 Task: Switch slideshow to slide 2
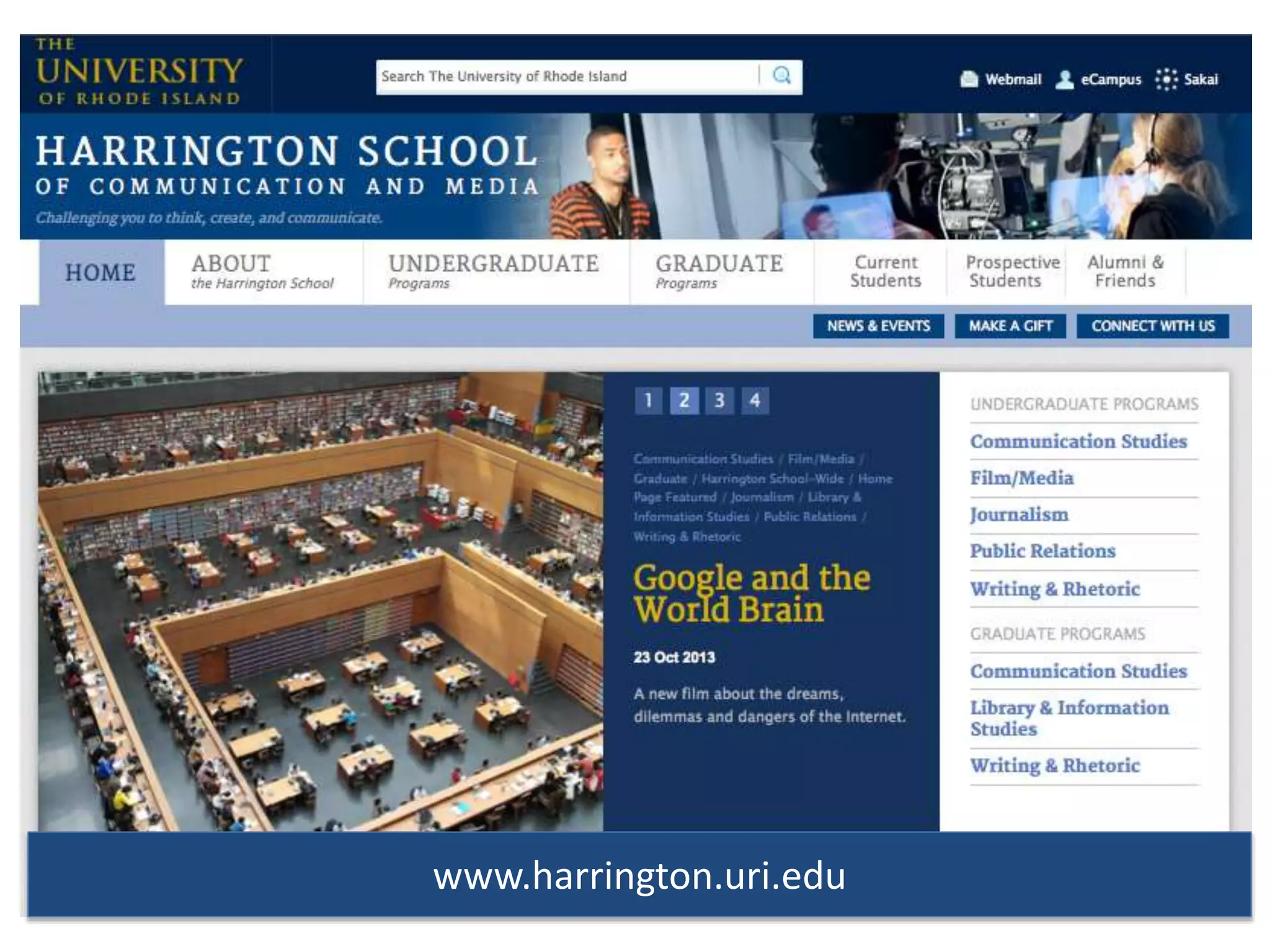[x=684, y=400]
